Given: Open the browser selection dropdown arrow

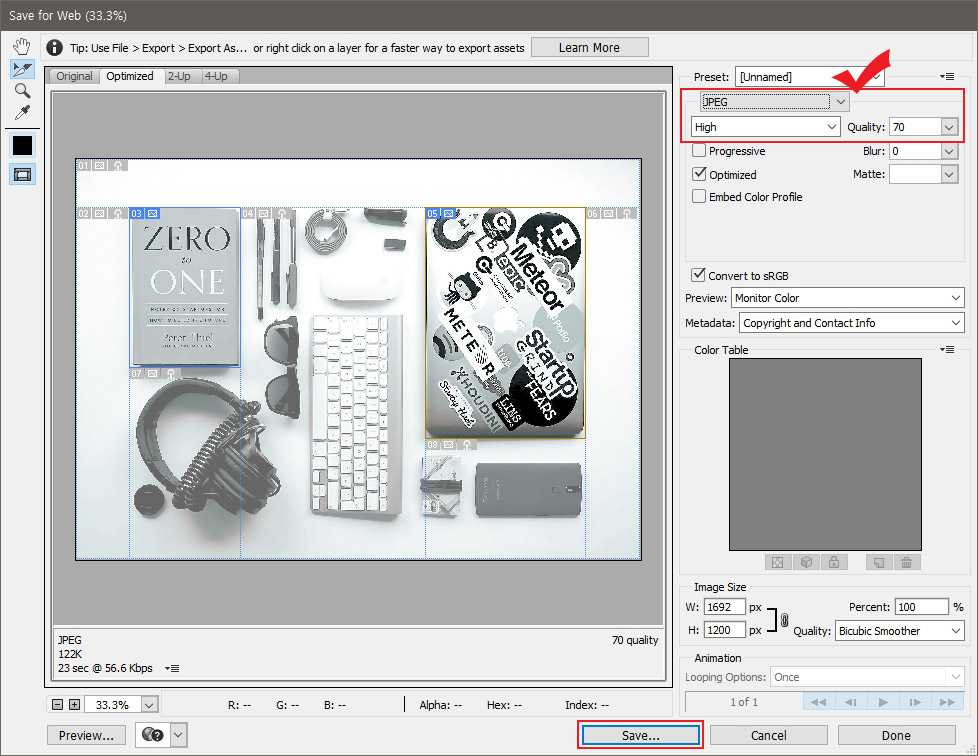Looking at the screenshot, I should (x=178, y=735).
